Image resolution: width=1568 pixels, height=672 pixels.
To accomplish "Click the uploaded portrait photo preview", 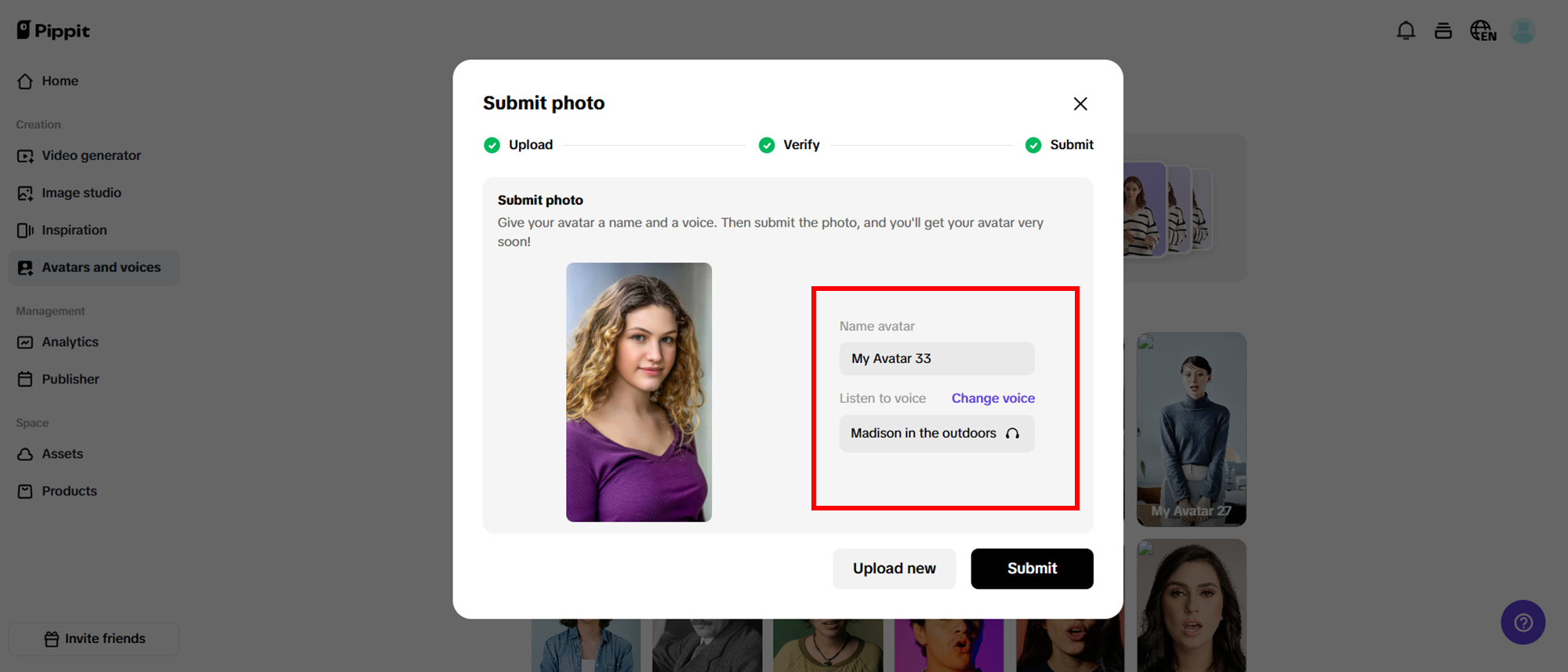I will [639, 392].
